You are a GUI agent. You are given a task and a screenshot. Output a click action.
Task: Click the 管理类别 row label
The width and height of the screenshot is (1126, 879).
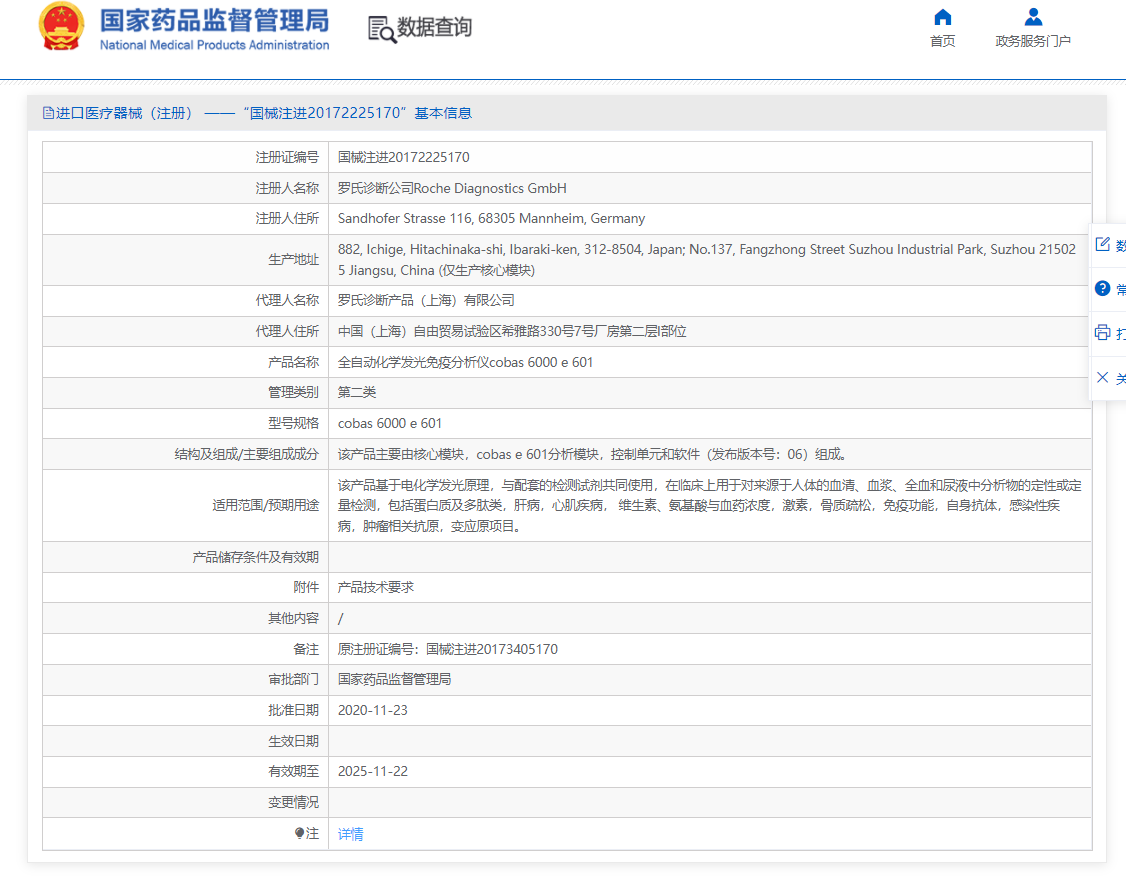pos(294,392)
